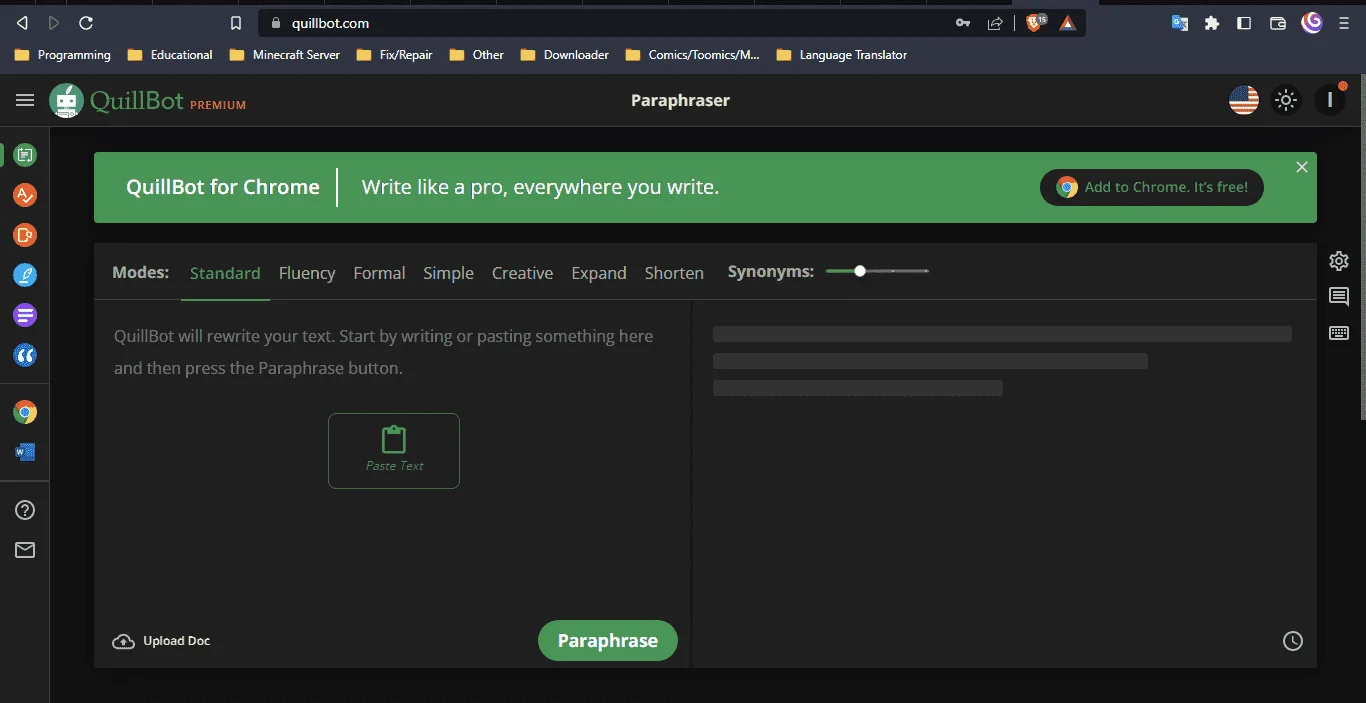Switch to Simple mode
This screenshot has width=1366, height=703.
point(448,273)
